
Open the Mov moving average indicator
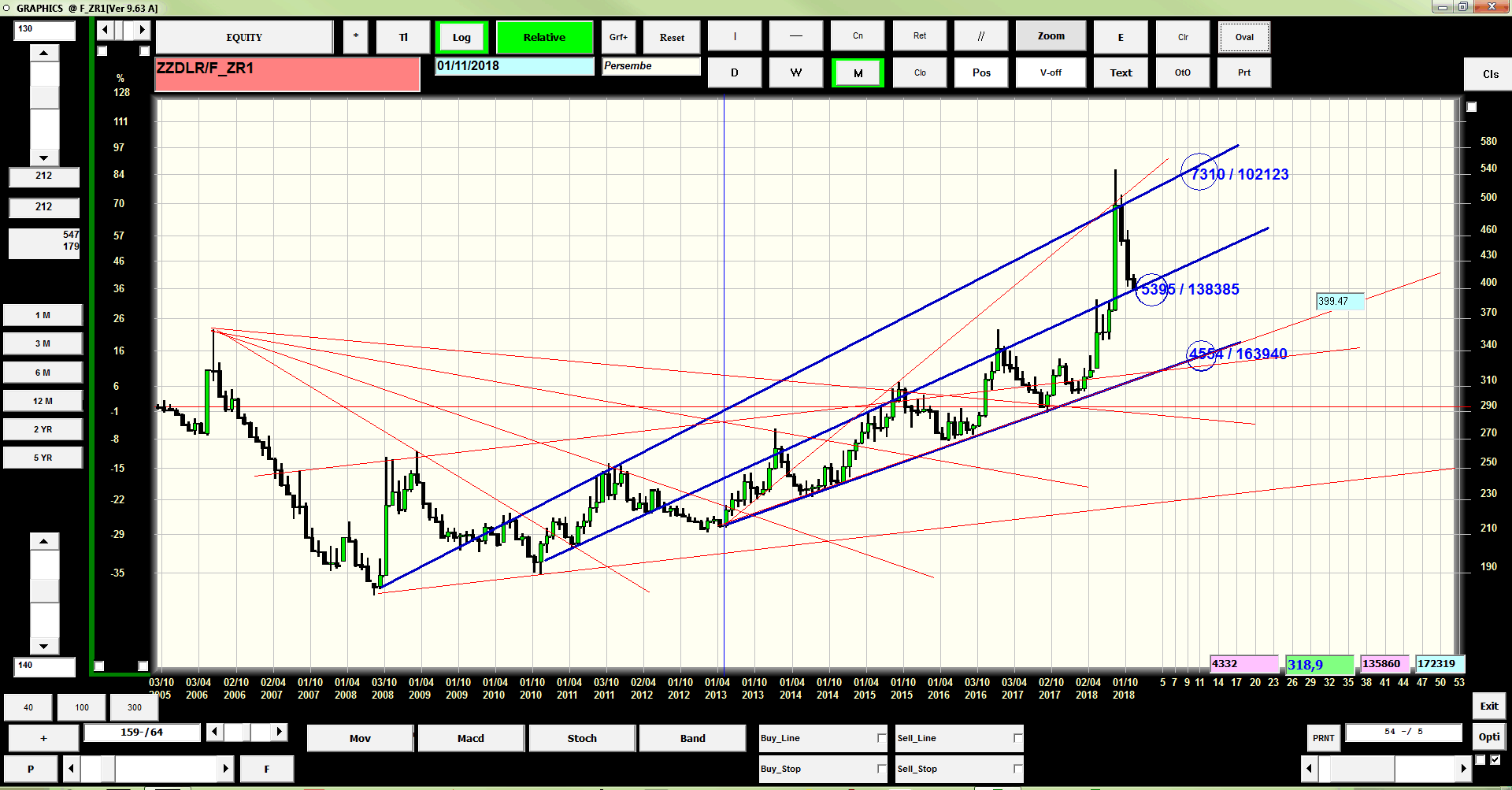[x=360, y=738]
